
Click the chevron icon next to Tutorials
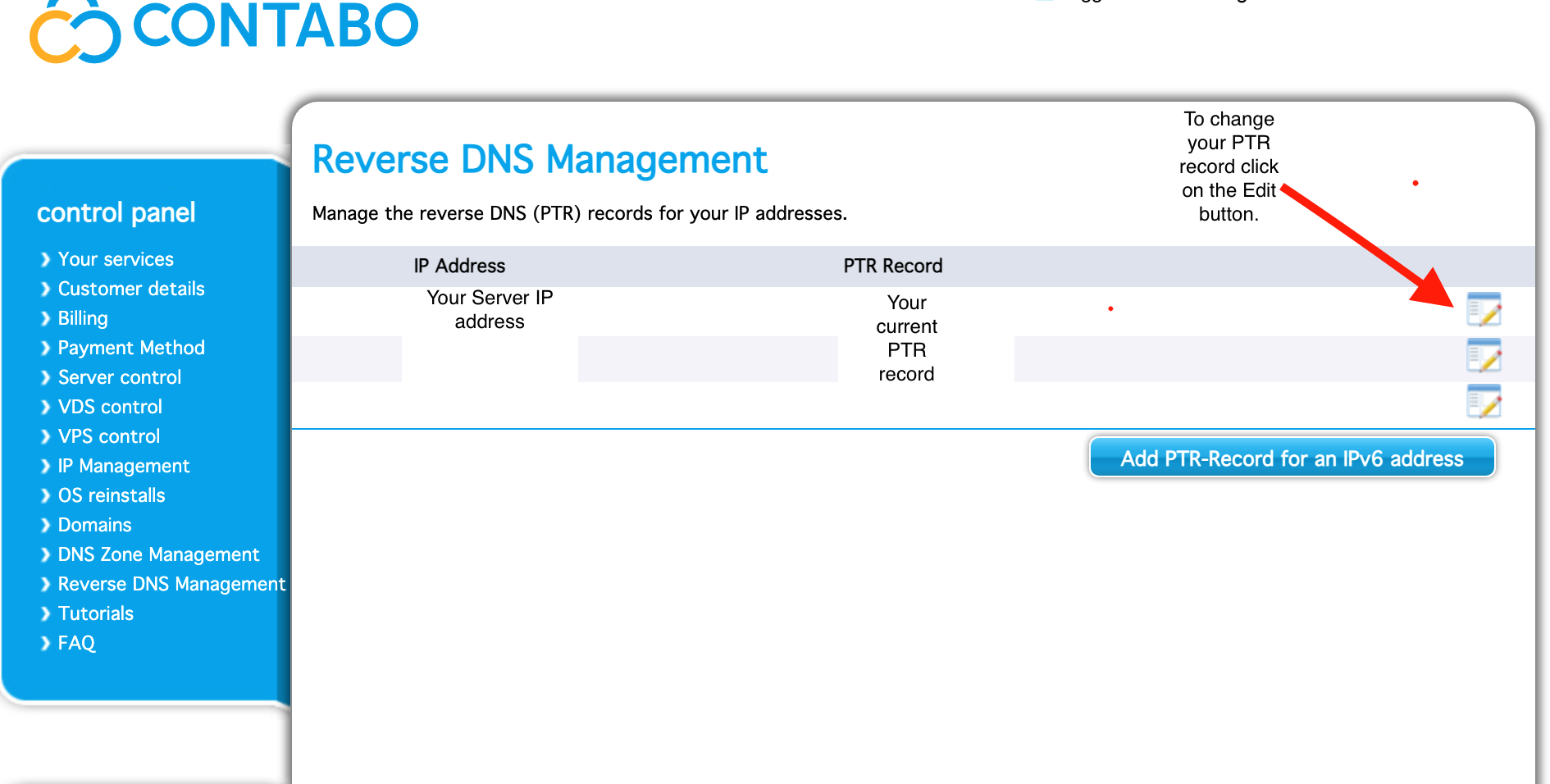coord(44,613)
